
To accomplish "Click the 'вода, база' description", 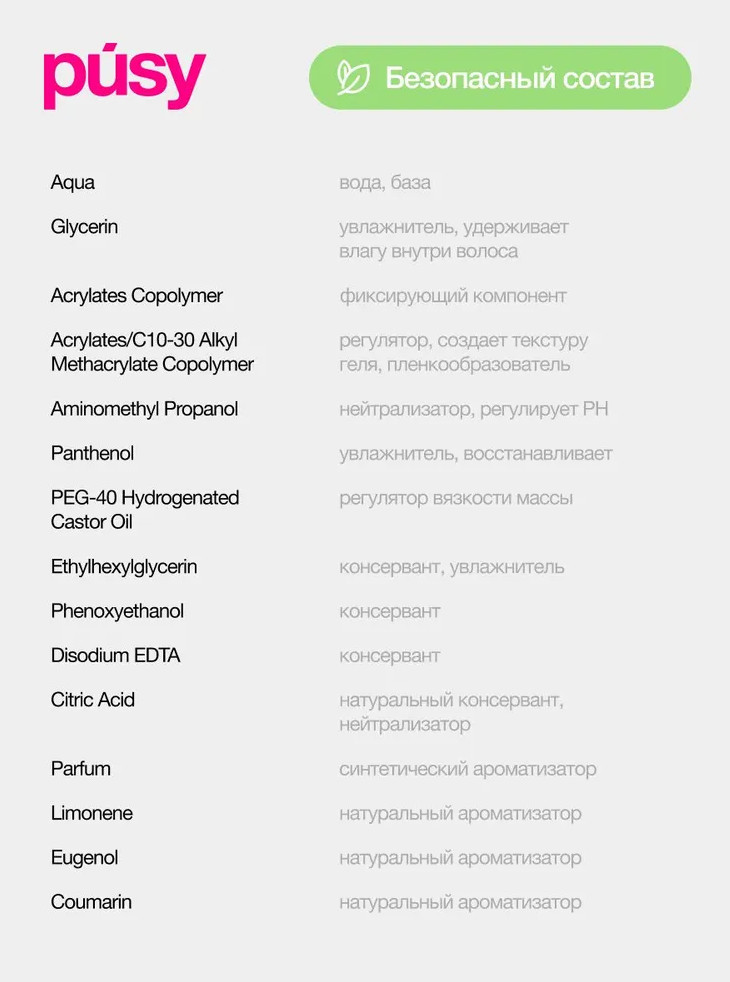I will tap(385, 183).
